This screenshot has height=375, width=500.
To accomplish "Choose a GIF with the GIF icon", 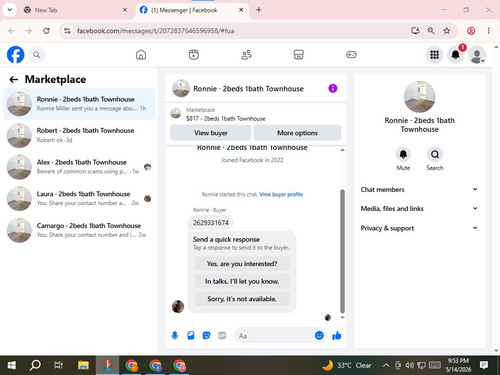I will pyautogui.click(x=222, y=335).
